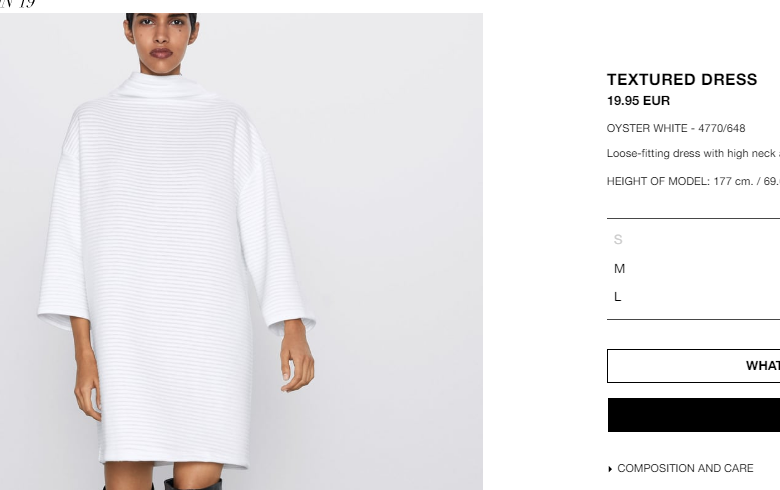This screenshot has width=780, height=490.
Task: Click the 19.95 EUR price
Action: (x=638, y=101)
